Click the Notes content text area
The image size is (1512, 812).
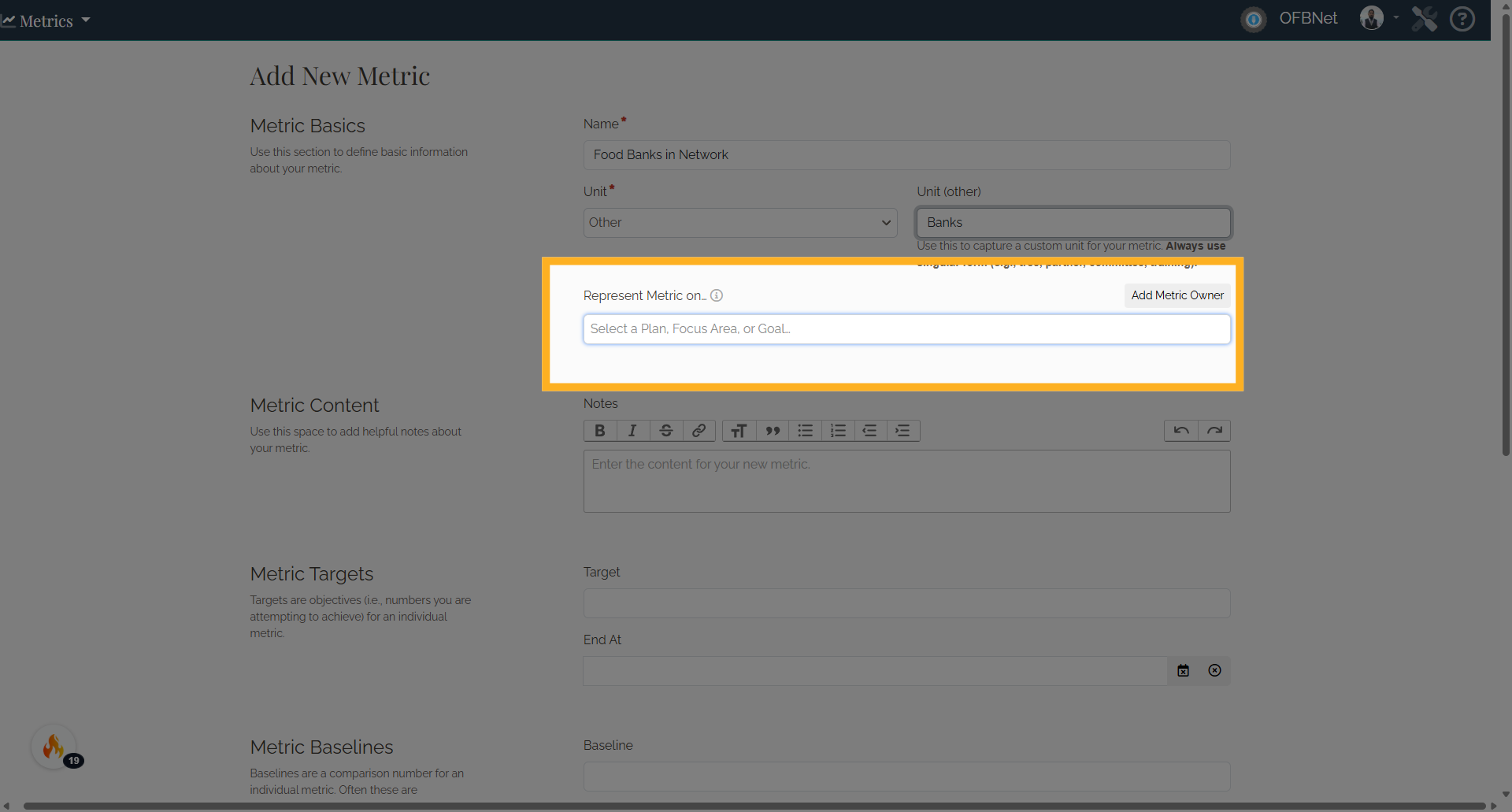coord(906,481)
